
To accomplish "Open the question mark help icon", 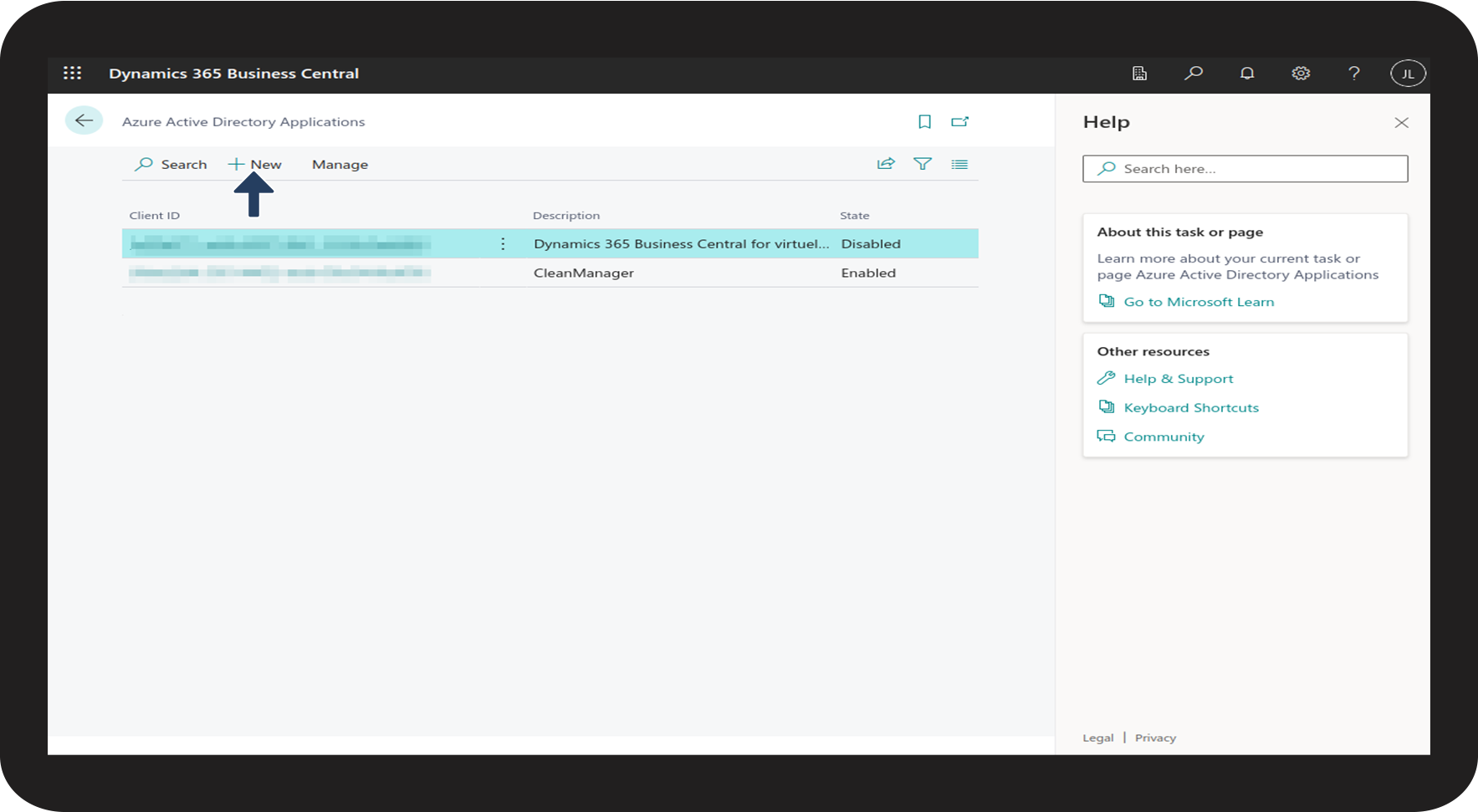I will (1353, 74).
